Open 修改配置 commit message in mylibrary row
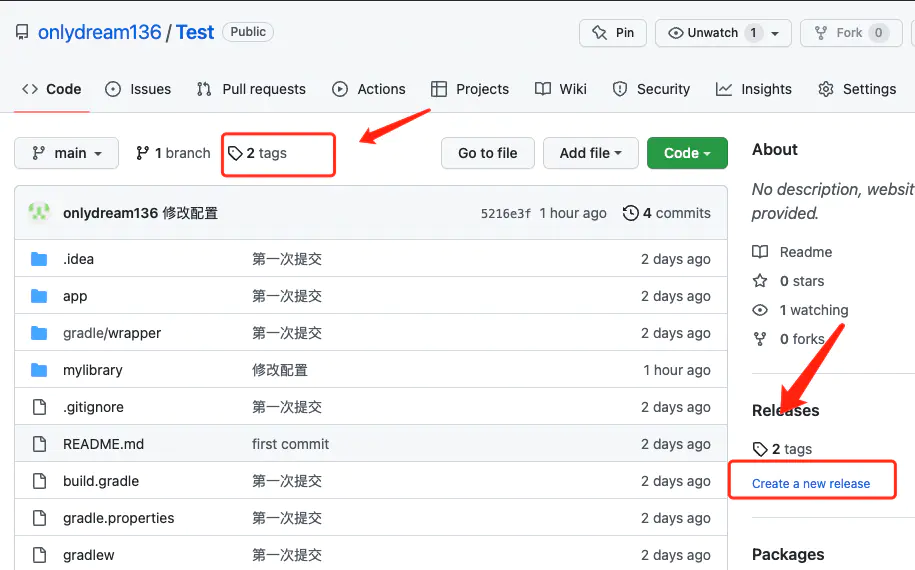 (280, 370)
